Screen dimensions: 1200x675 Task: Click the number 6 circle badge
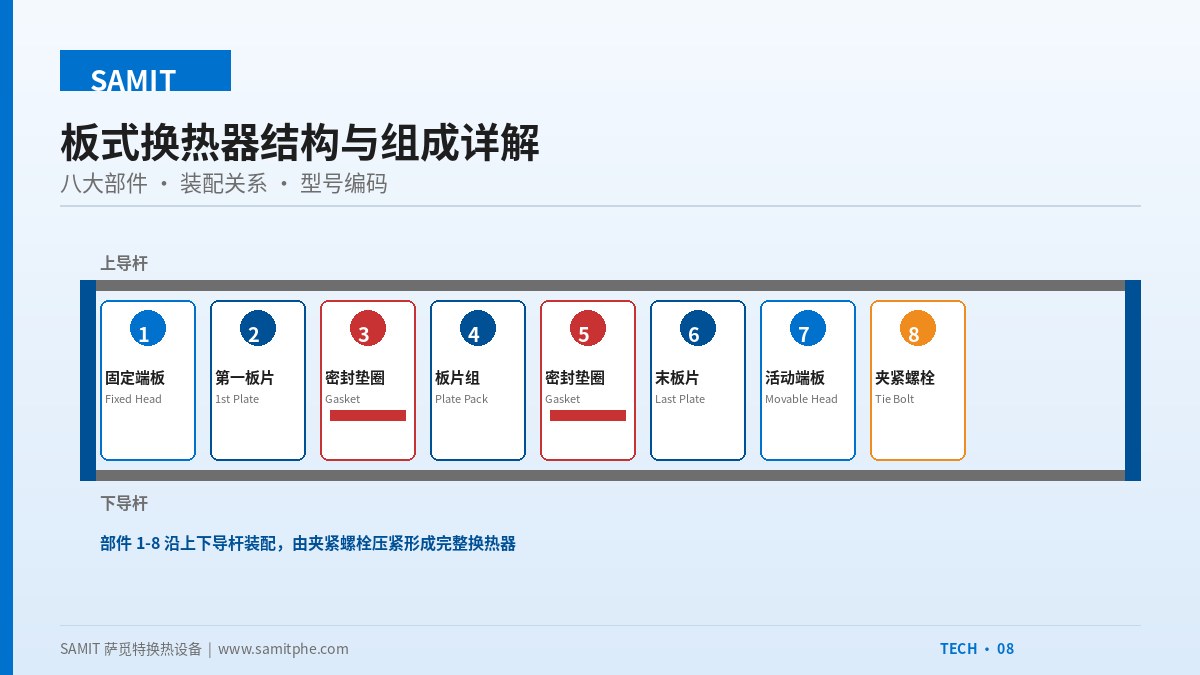coord(698,328)
